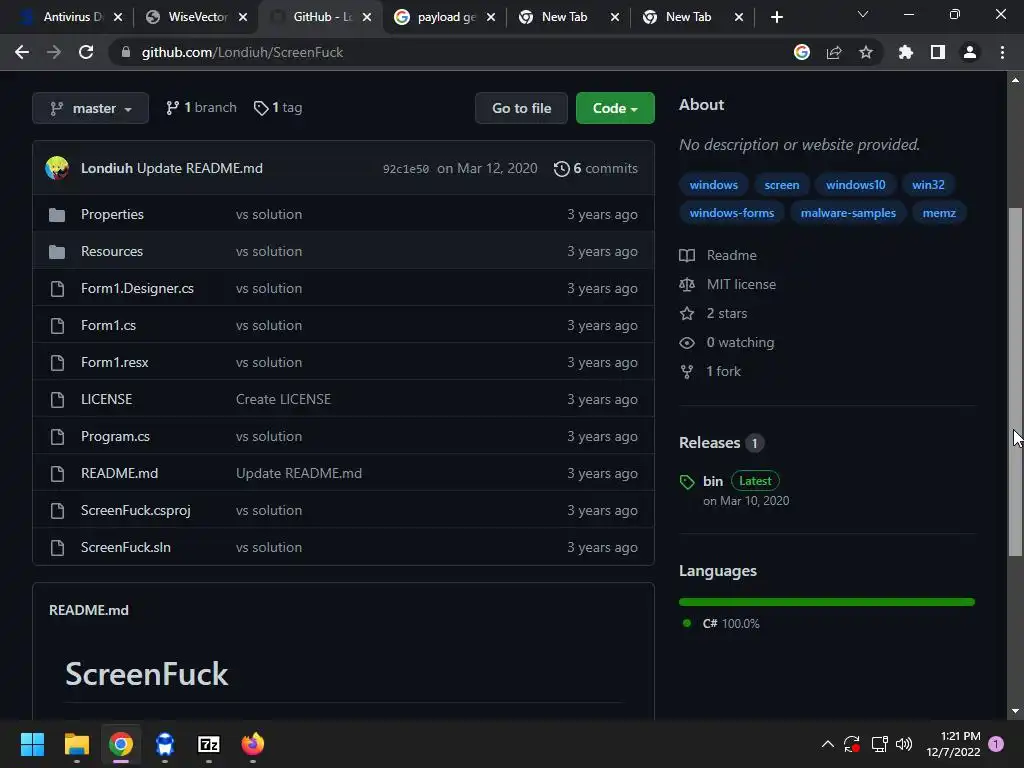Click the share page icon

point(834,52)
